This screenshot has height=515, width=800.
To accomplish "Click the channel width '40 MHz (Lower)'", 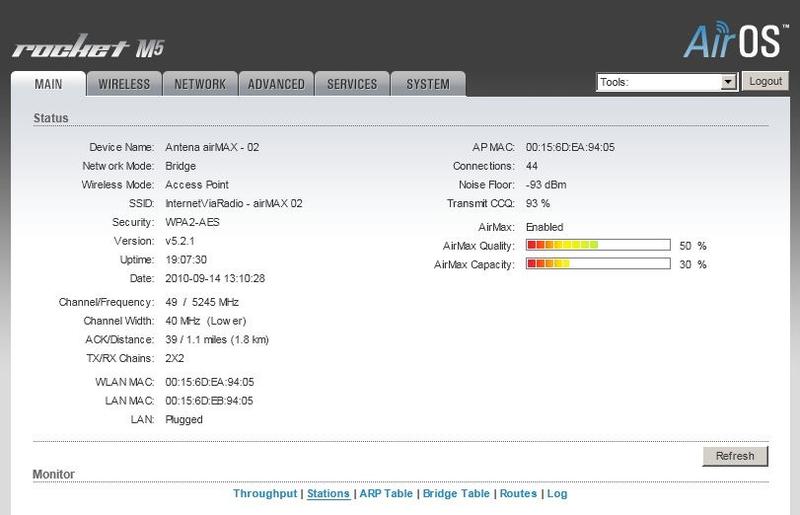I will tap(206, 321).
